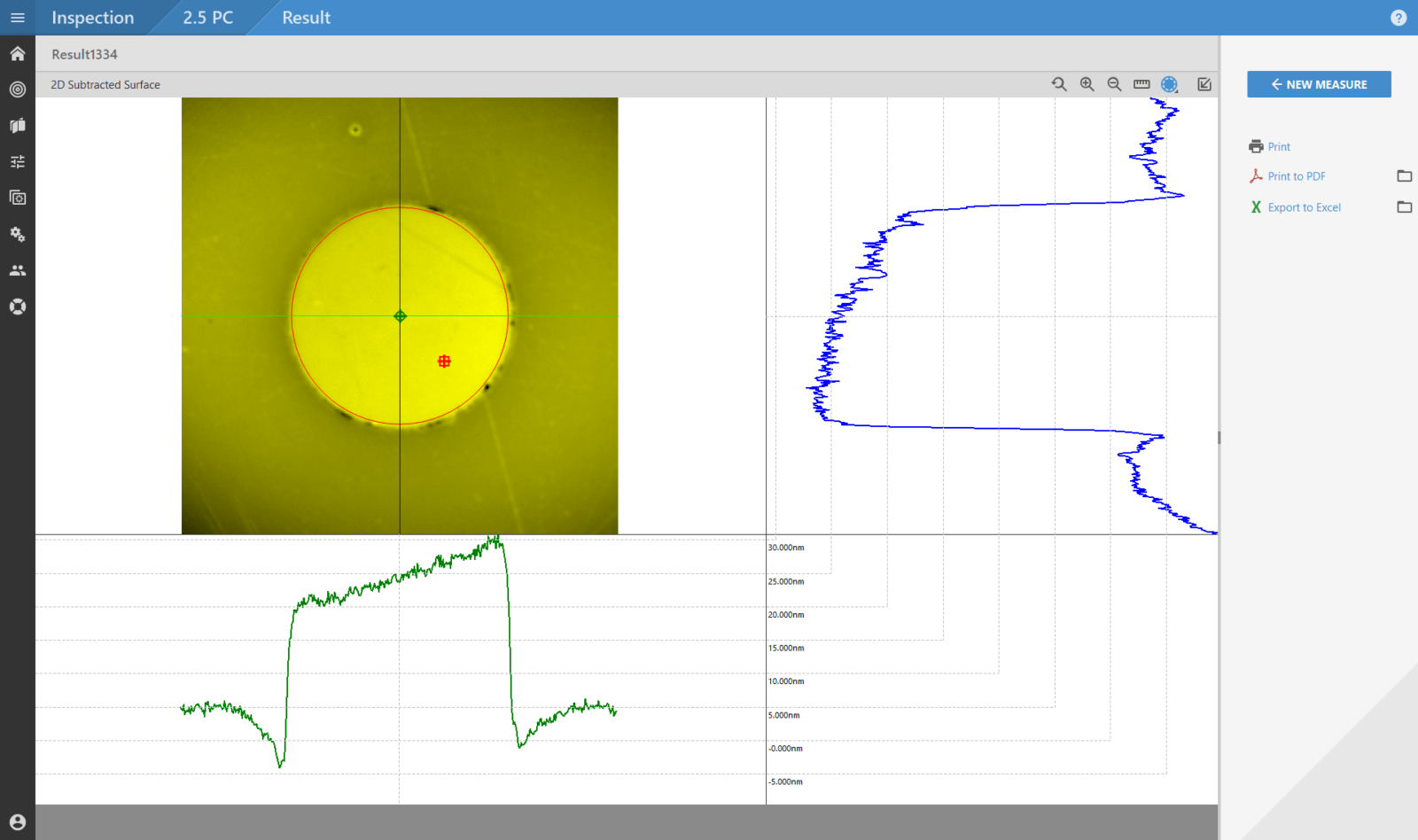This screenshot has height=840, width=1418.
Task: Open the Print to PDF folder browser
Action: pyautogui.click(x=1405, y=175)
